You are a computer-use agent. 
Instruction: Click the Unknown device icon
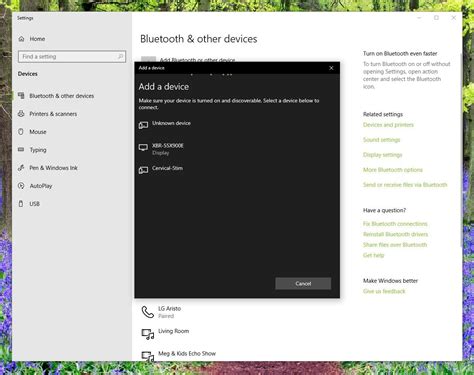[143, 125]
